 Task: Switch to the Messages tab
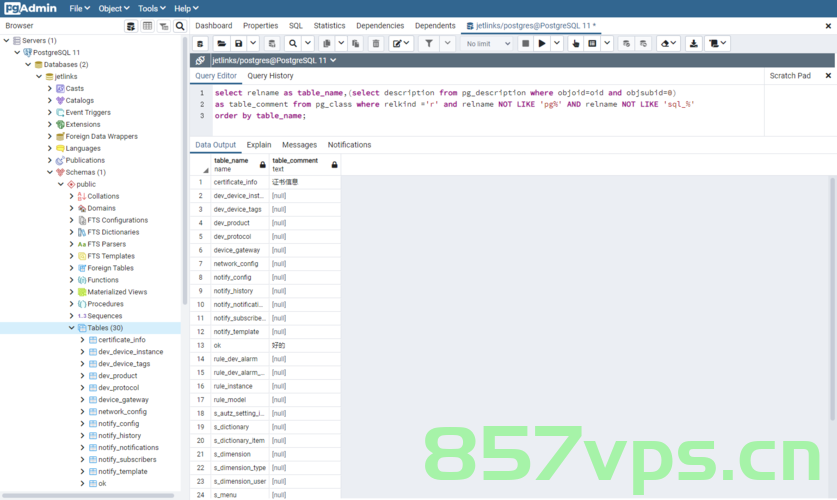(x=299, y=145)
